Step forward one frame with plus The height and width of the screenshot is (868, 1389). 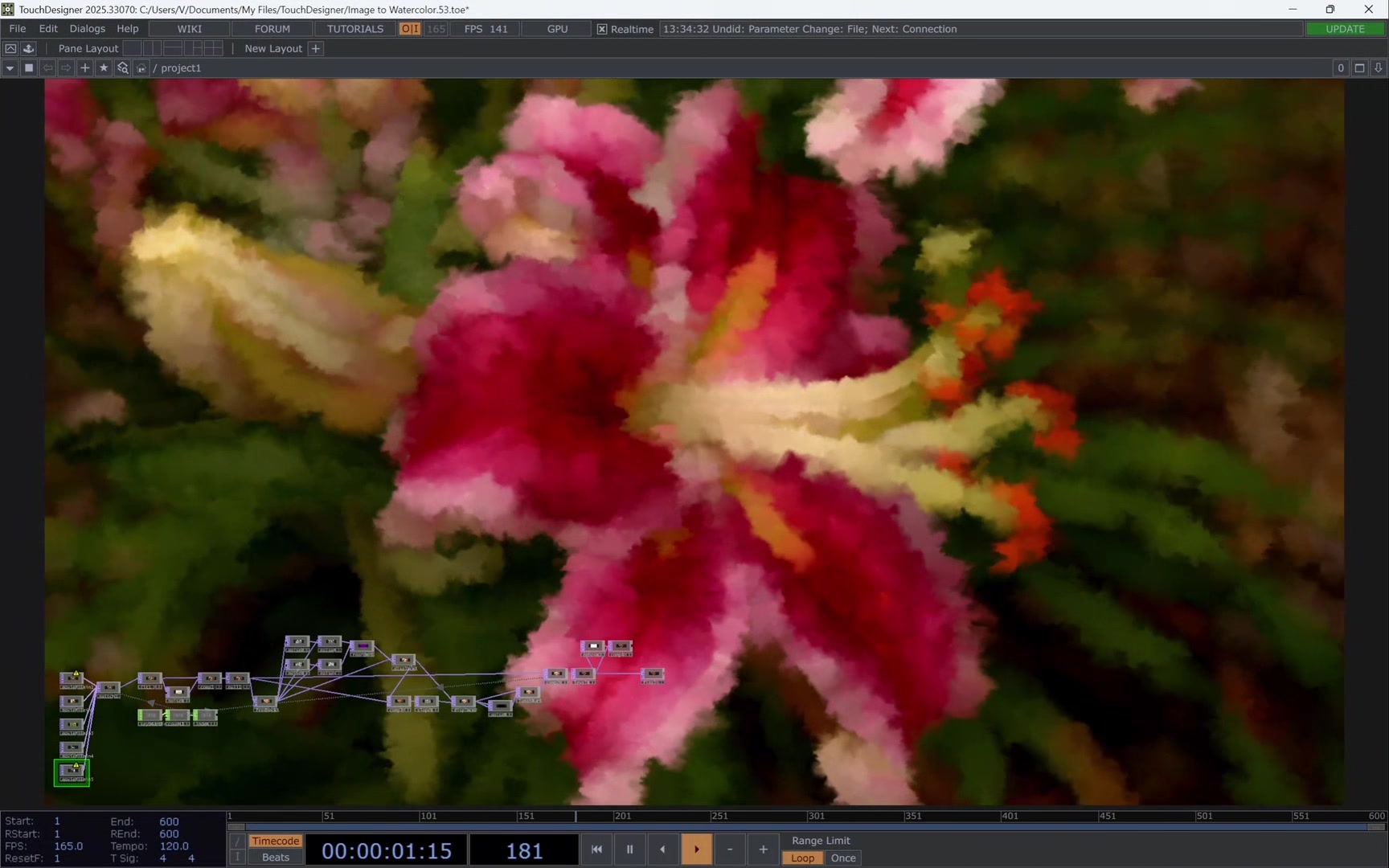(763, 850)
